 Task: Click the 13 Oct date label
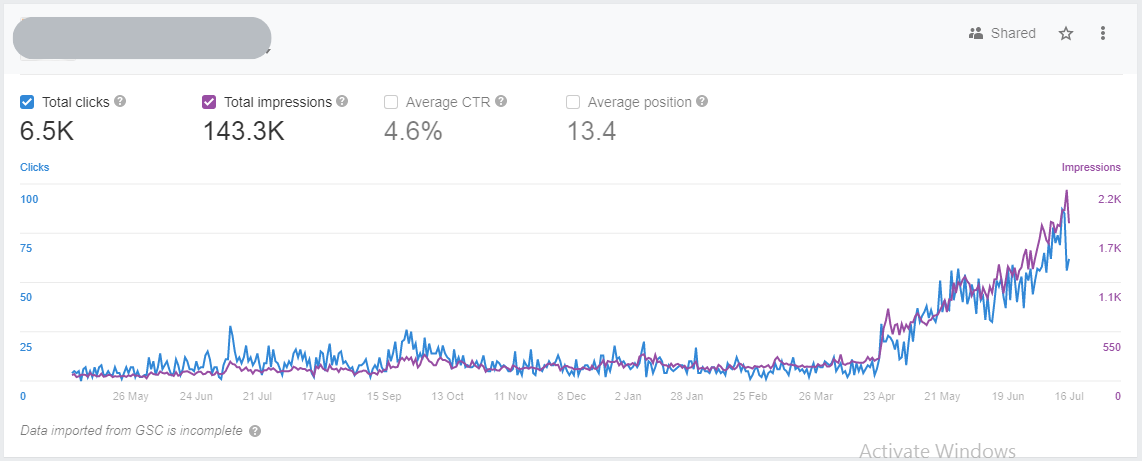tap(446, 396)
